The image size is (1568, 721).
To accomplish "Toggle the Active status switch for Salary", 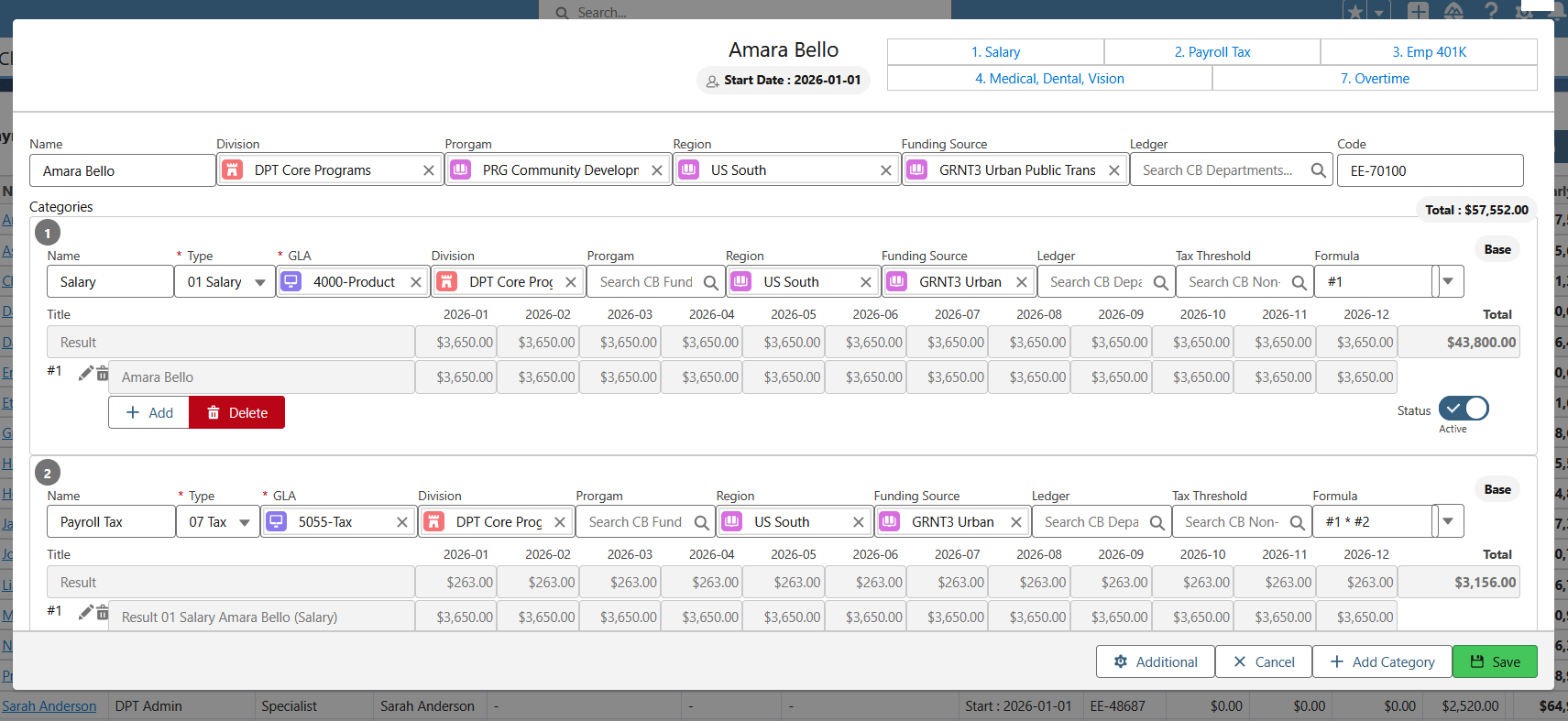I will (x=1464, y=409).
